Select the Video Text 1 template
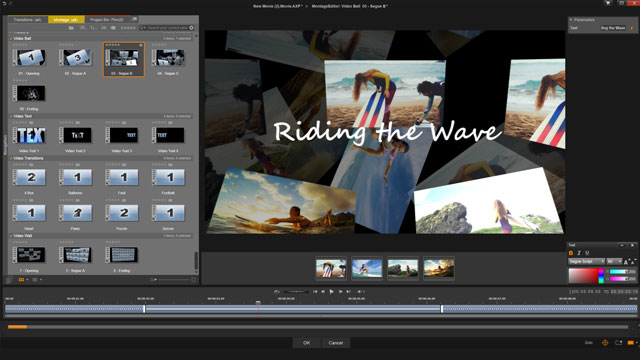Screen dimensions: 640x360 tap(29, 135)
